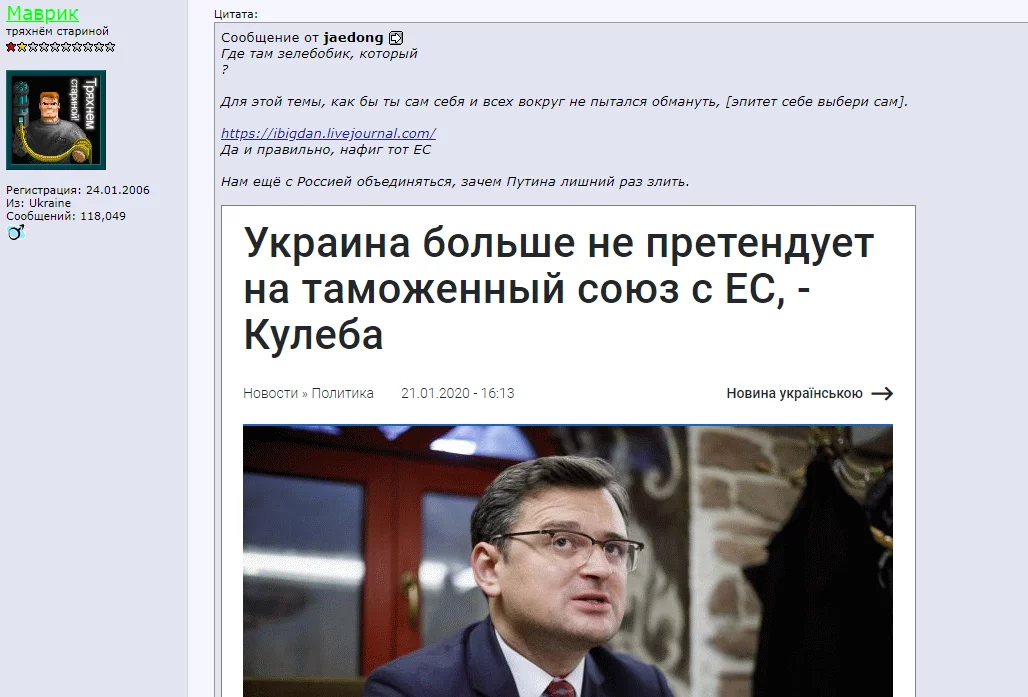
Task: Click the gold reputation star
Action: pyautogui.click(x=22, y=47)
